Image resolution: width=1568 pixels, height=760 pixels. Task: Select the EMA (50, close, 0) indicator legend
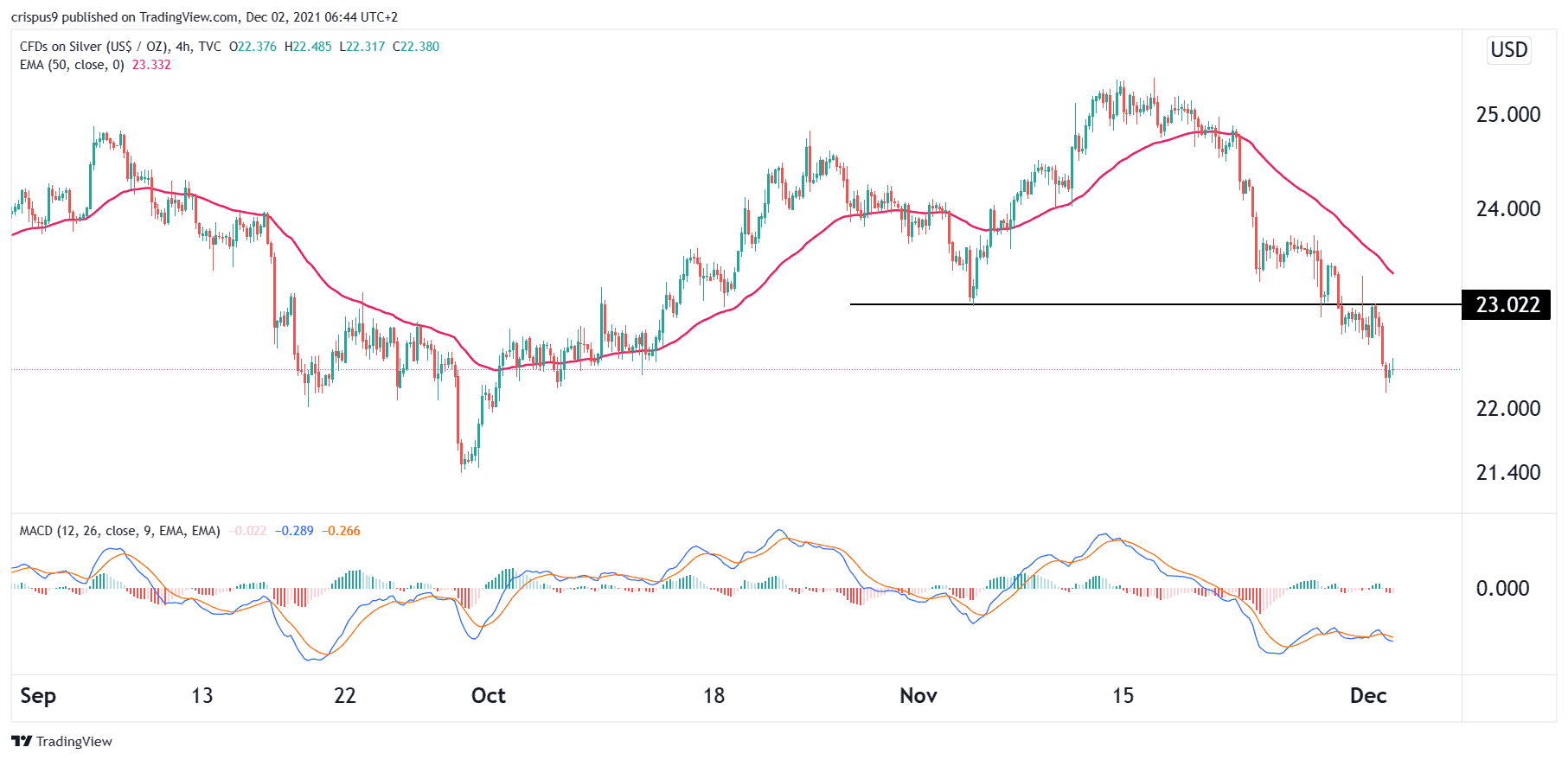[x=72, y=65]
